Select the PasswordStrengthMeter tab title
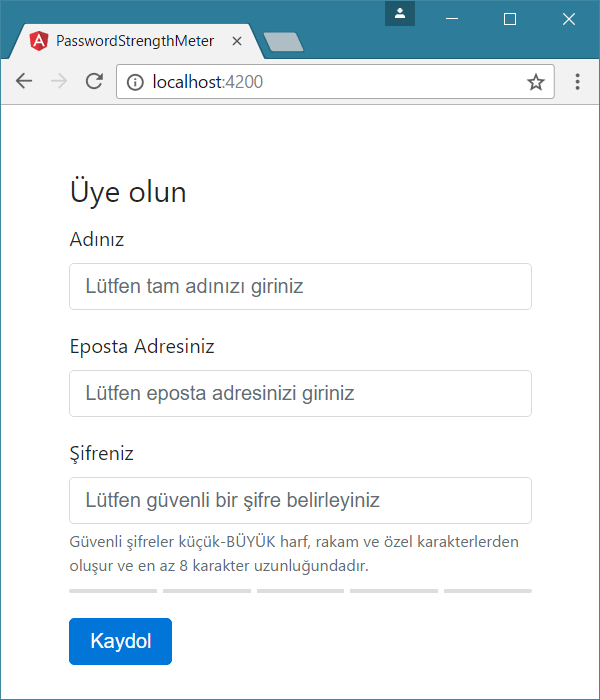The height and width of the screenshot is (700, 600). [x=135, y=42]
